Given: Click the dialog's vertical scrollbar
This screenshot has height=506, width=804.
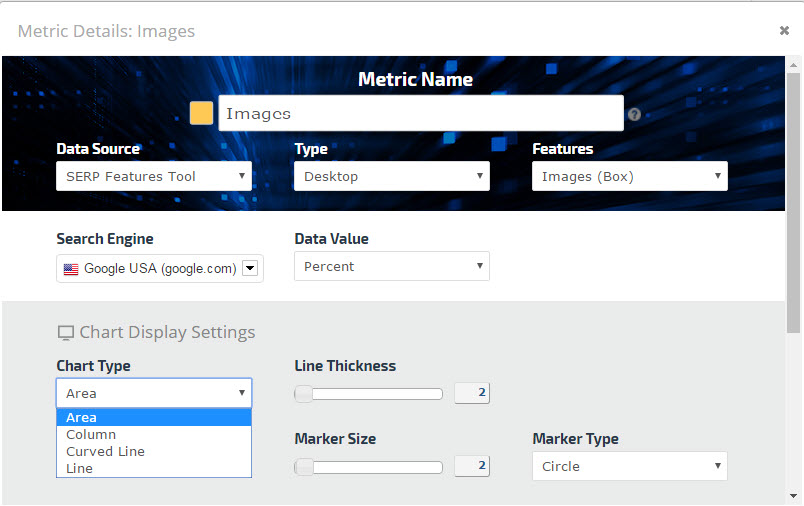Looking at the screenshot, I should click(x=794, y=200).
